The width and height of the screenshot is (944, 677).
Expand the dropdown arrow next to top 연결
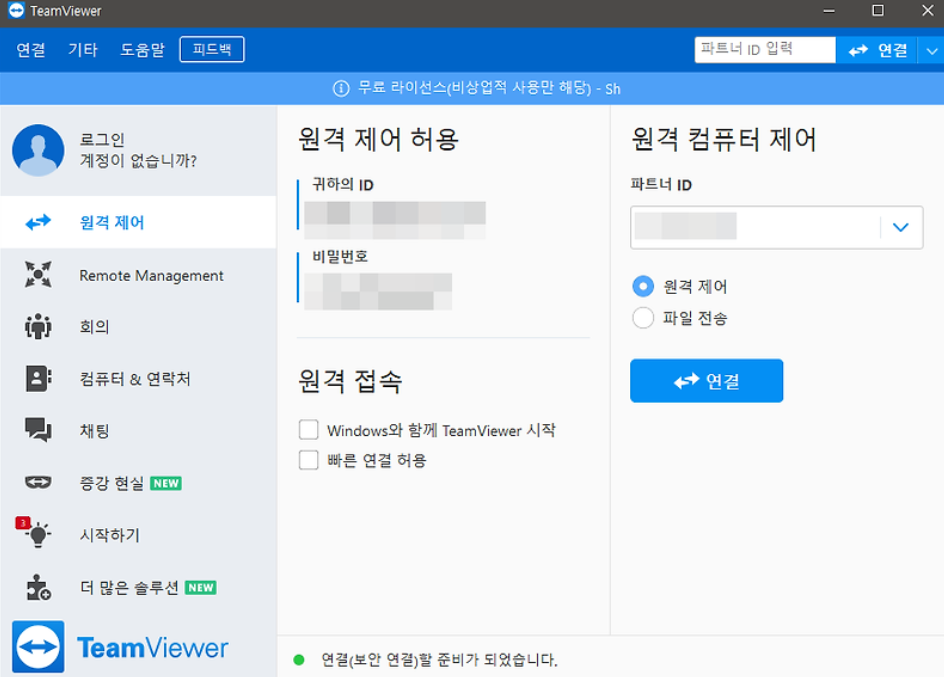[931, 51]
